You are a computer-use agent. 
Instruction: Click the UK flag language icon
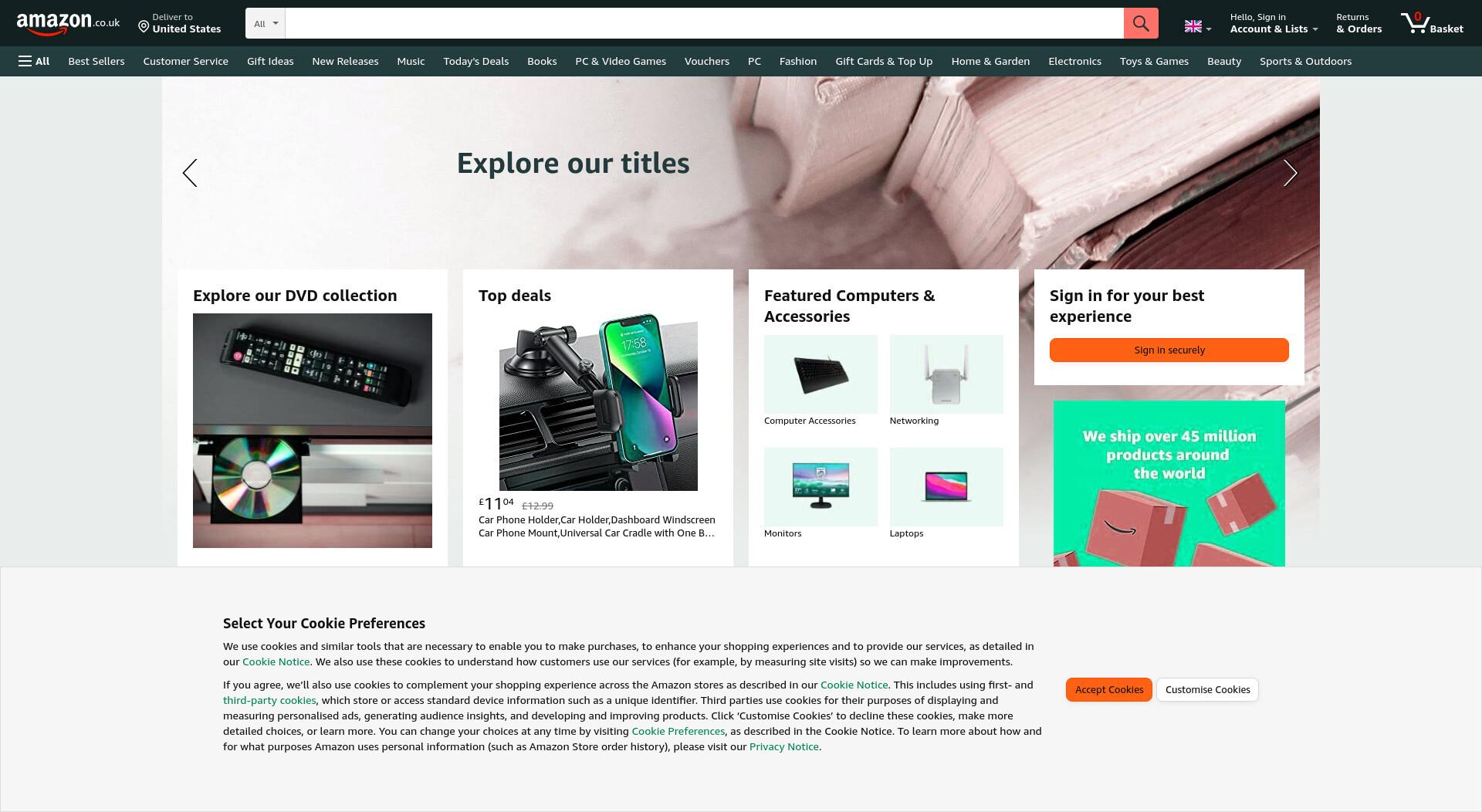pyautogui.click(x=1193, y=26)
